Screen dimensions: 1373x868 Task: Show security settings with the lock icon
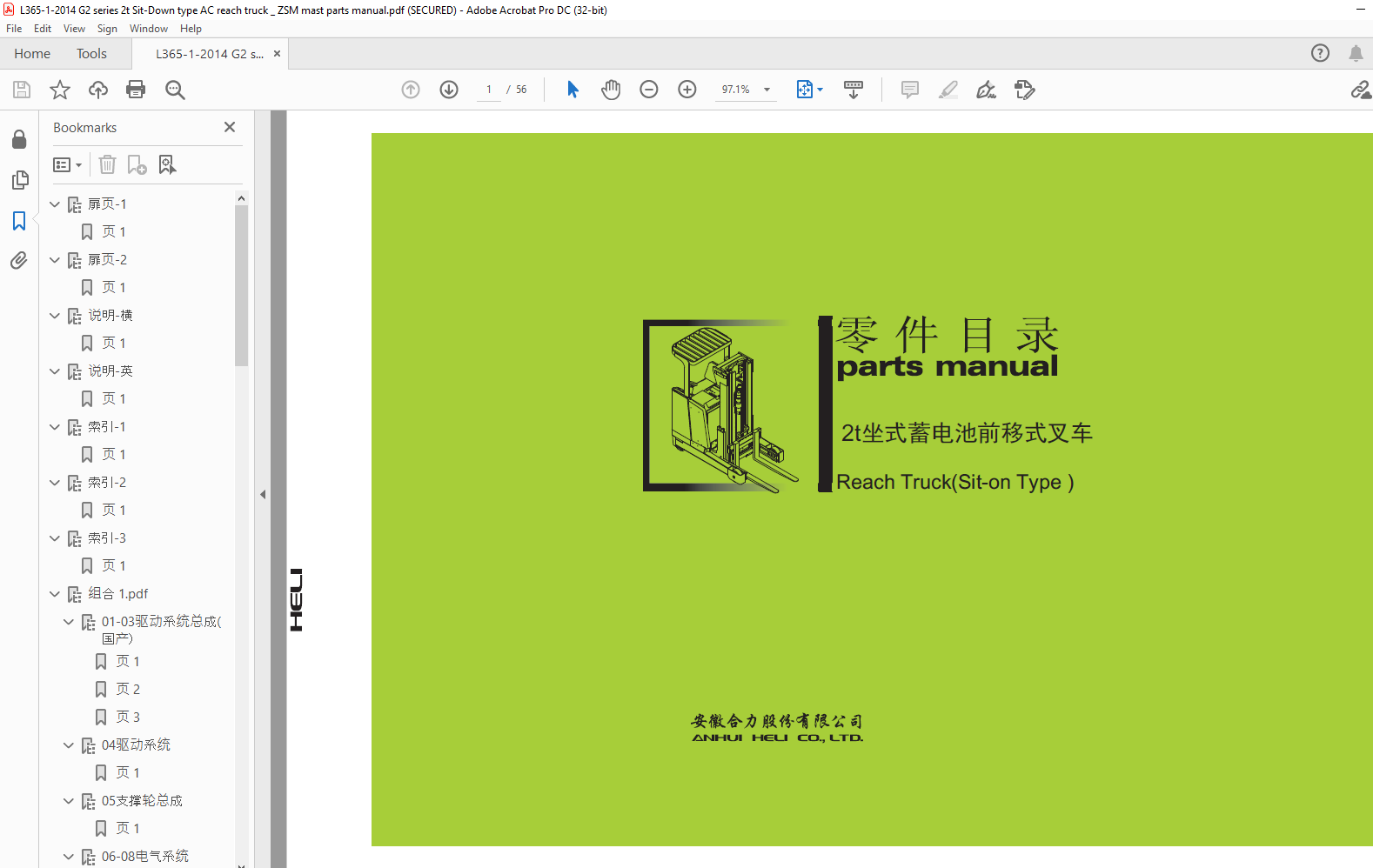click(19, 140)
